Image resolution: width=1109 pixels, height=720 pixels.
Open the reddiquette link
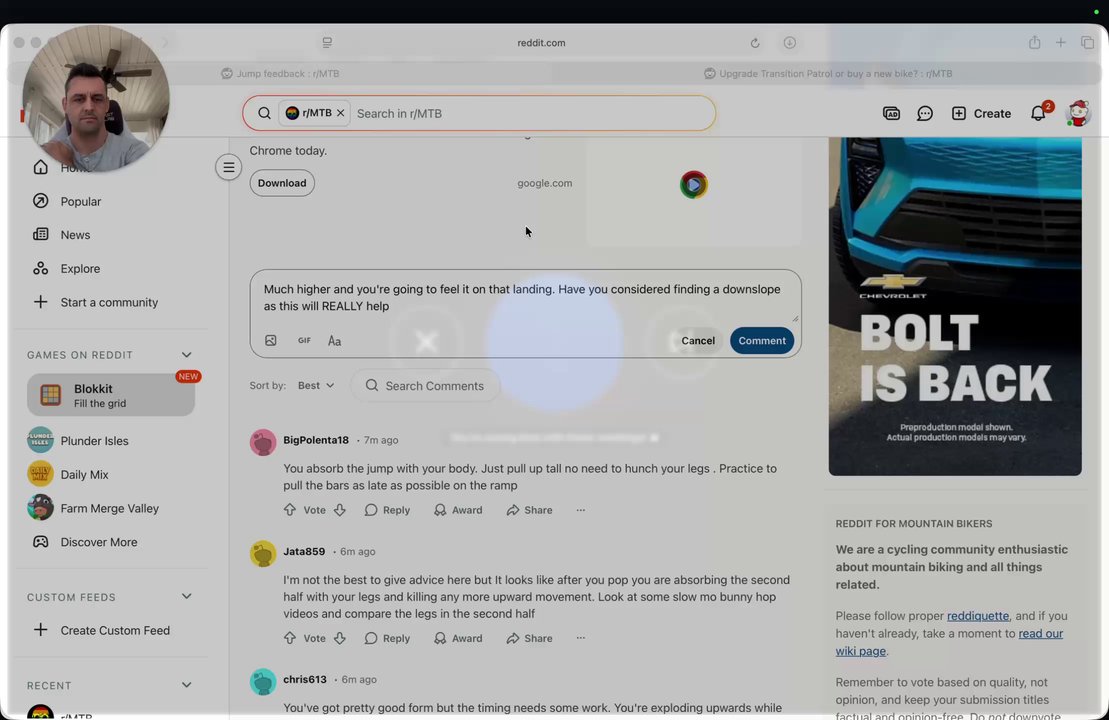pos(977,616)
